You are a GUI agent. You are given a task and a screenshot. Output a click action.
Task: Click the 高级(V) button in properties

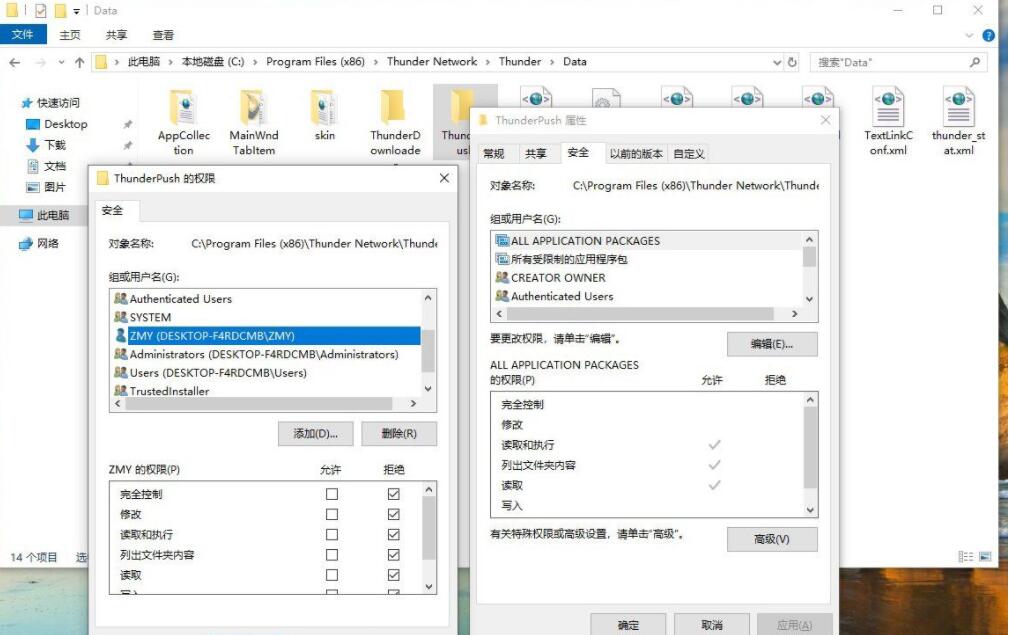(x=772, y=539)
